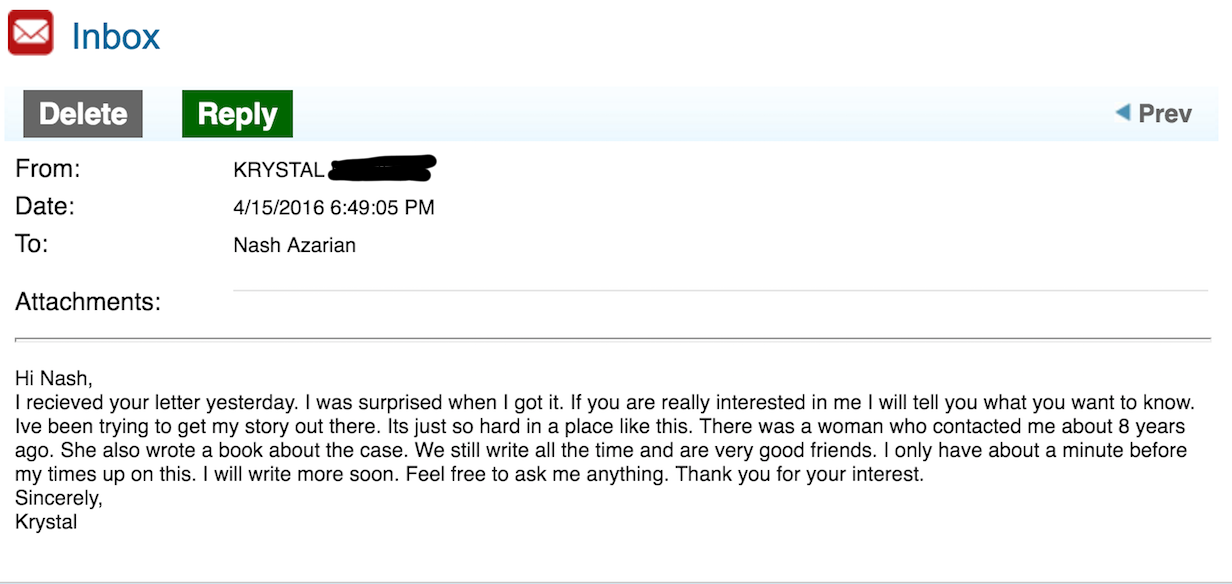Image resolution: width=1232 pixels, height=584 pixels.
Task: Select the To: field label
Action: [32, 244]
